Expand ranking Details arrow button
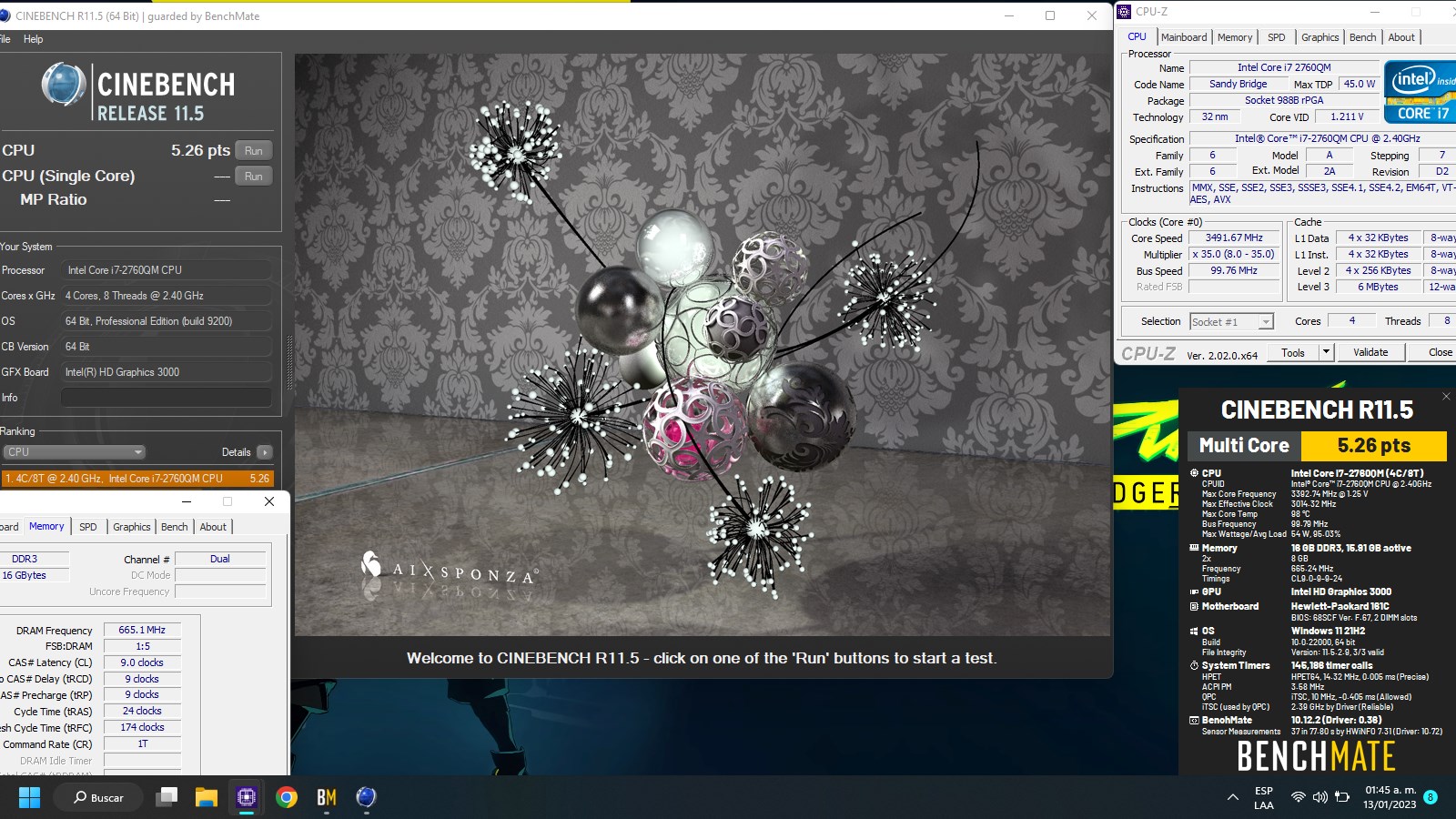This screenshot has width=1456, height=819. coord(265,452)
